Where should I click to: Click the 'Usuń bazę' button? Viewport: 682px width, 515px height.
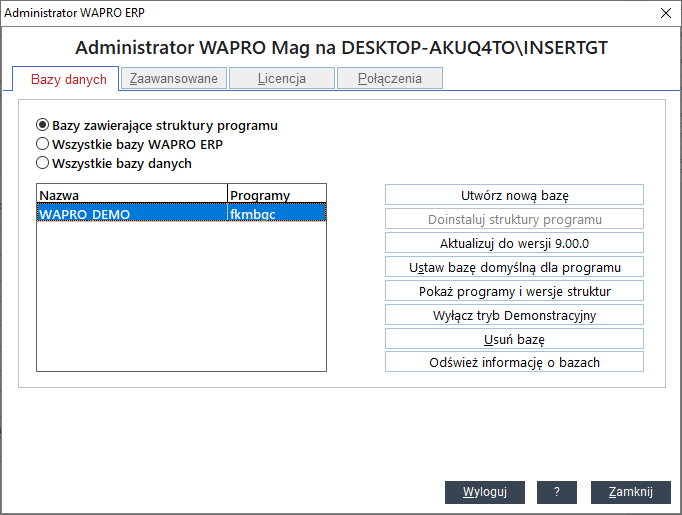pyautogui.click(x=514, y=338)
